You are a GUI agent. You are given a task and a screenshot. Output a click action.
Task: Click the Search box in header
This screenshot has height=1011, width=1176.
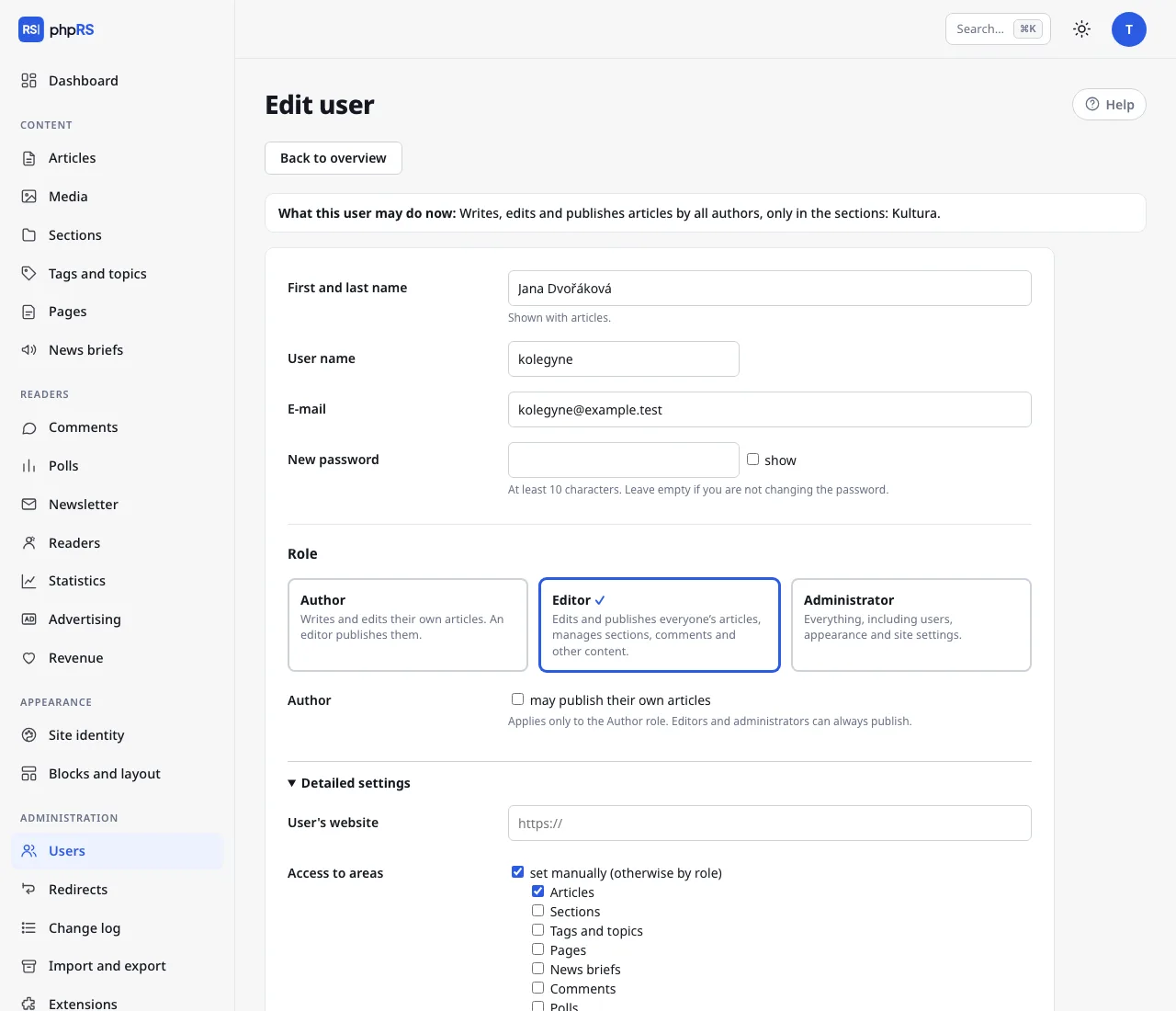pyautogui.click(x=998, y=29)
